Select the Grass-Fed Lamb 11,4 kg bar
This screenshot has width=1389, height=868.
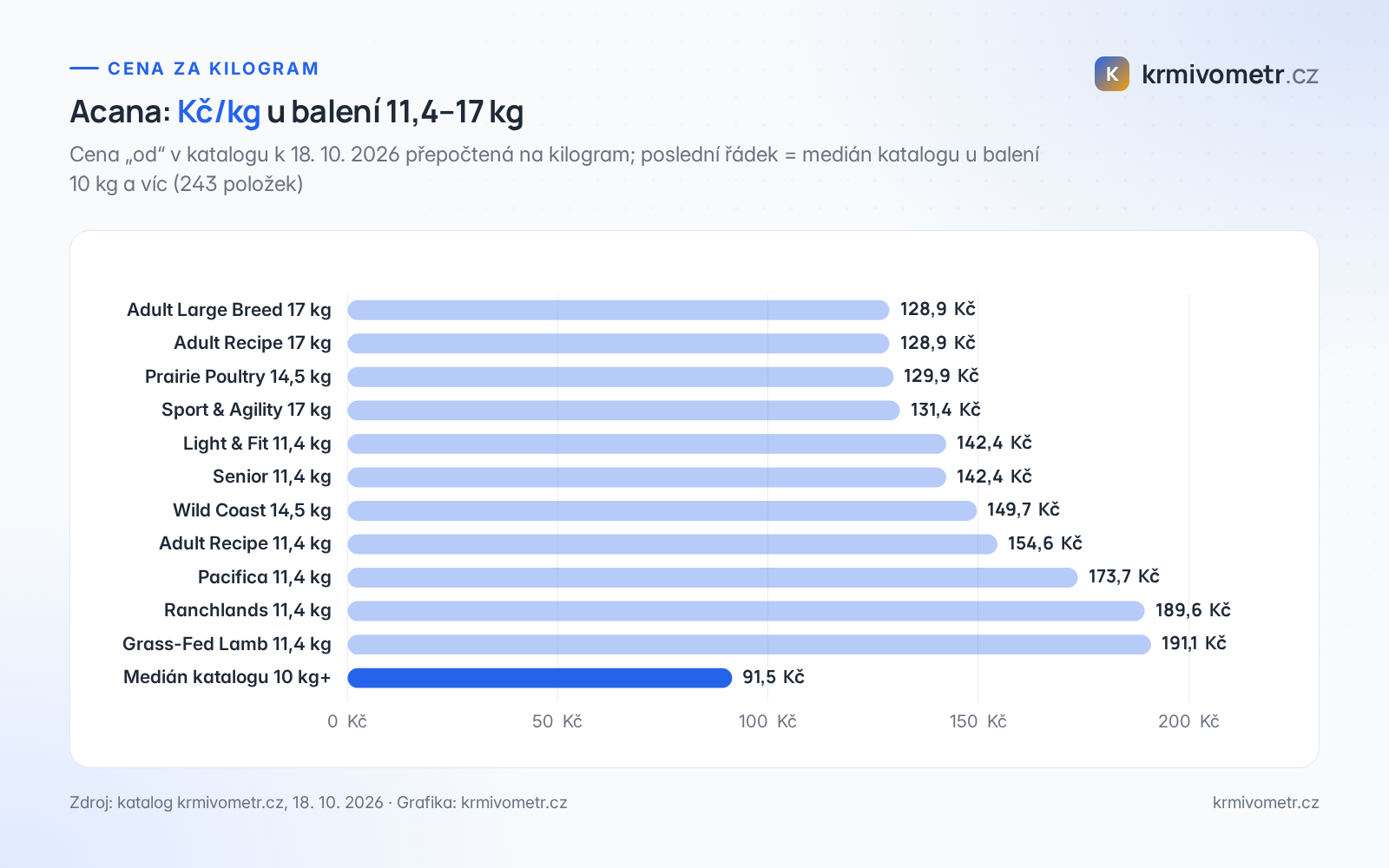click(x=749, y=644)
